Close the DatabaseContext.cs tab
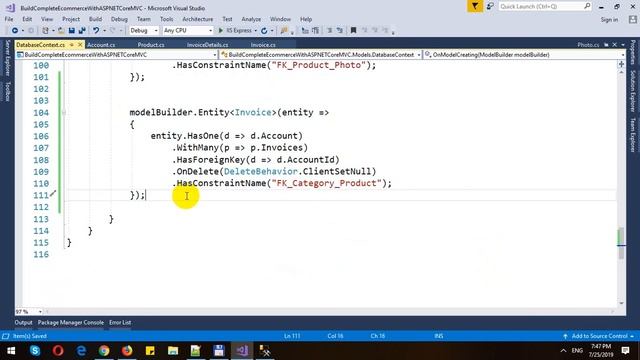 click(x=80, y=44)
